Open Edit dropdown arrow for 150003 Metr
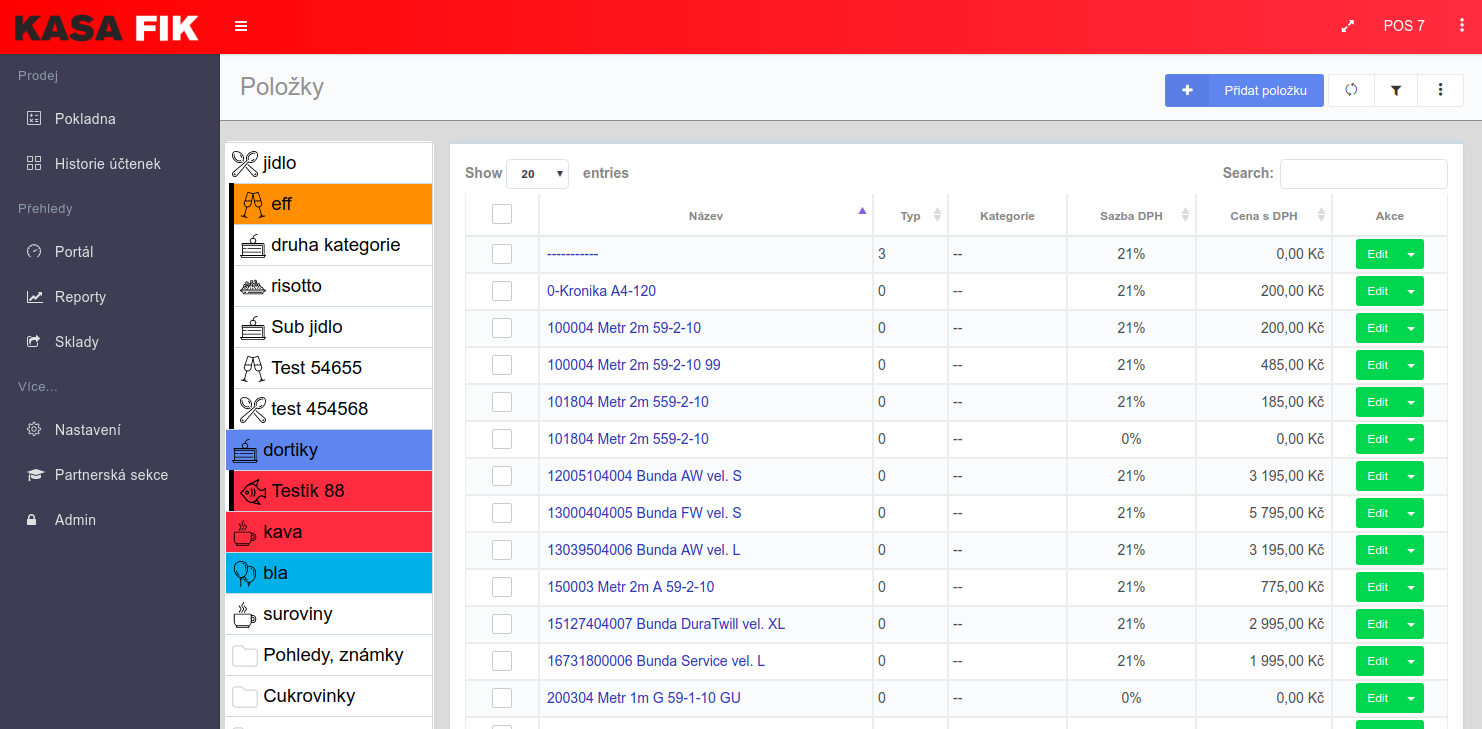The width and height of the screenshot is (1482, 729). (x=1411, y=587)
